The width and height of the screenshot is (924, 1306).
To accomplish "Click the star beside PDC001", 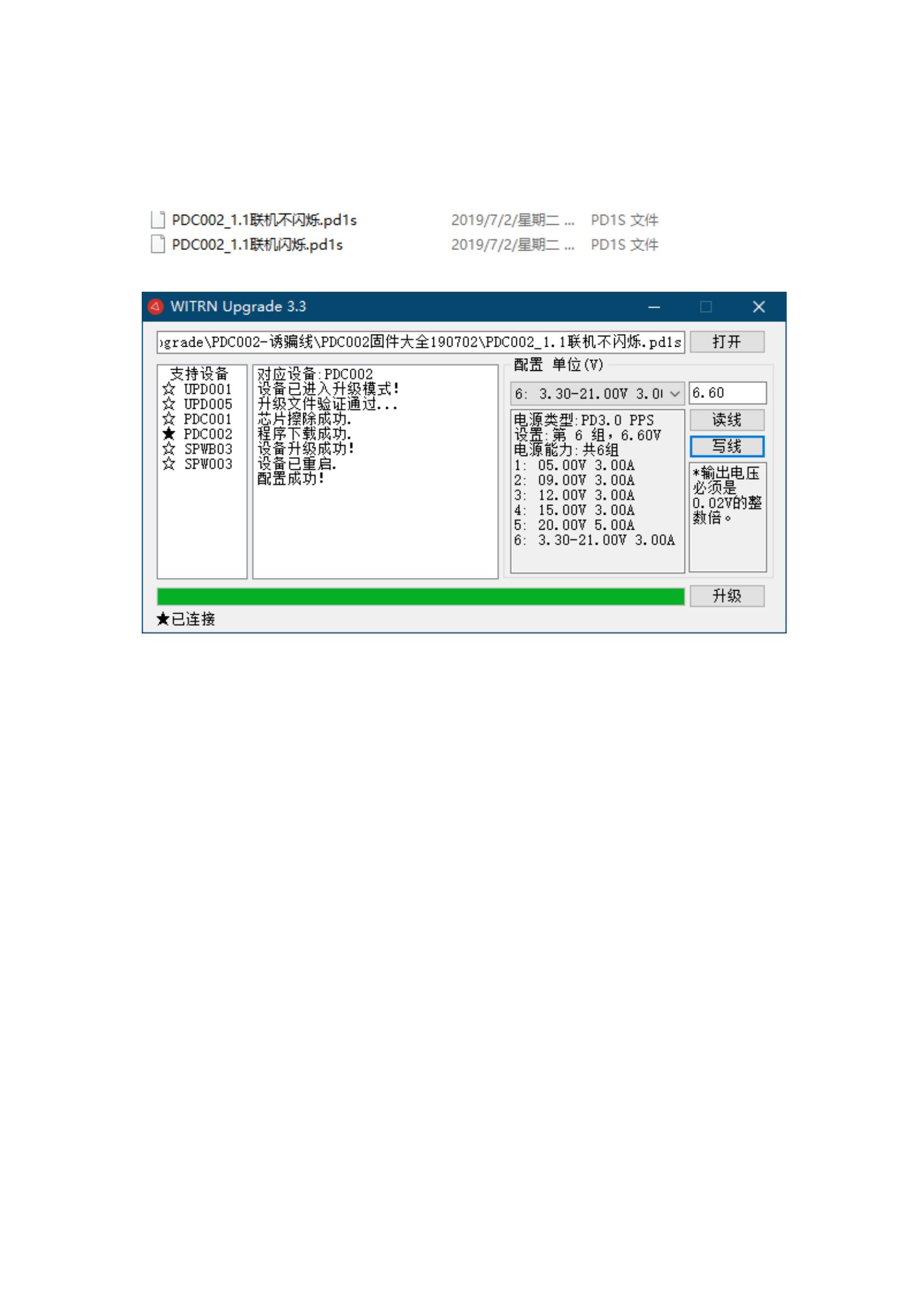I will pyautogui.click(x=169, y=419).
